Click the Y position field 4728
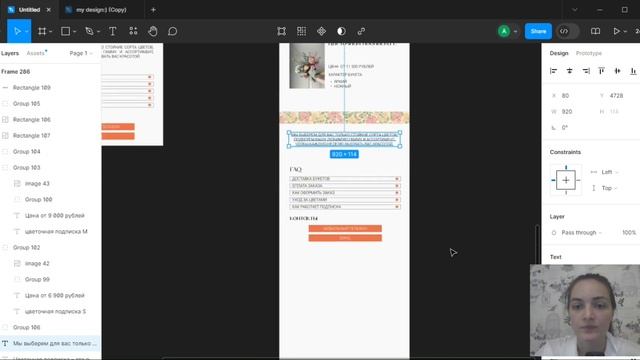Screen dimensions: 640x360 click(616, 96)
